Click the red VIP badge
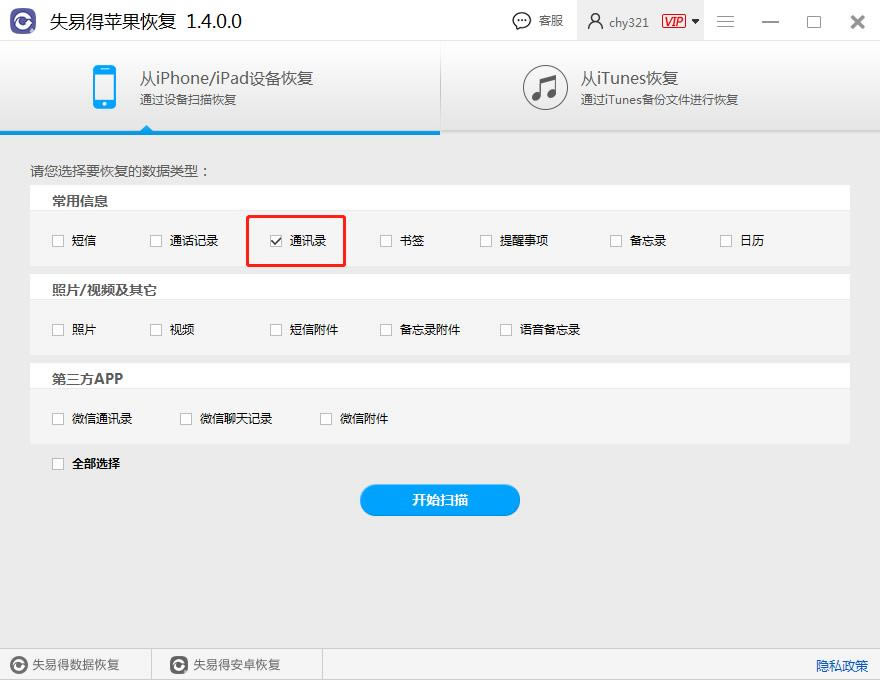The image size is (880, 680). (x=673, y=21)
